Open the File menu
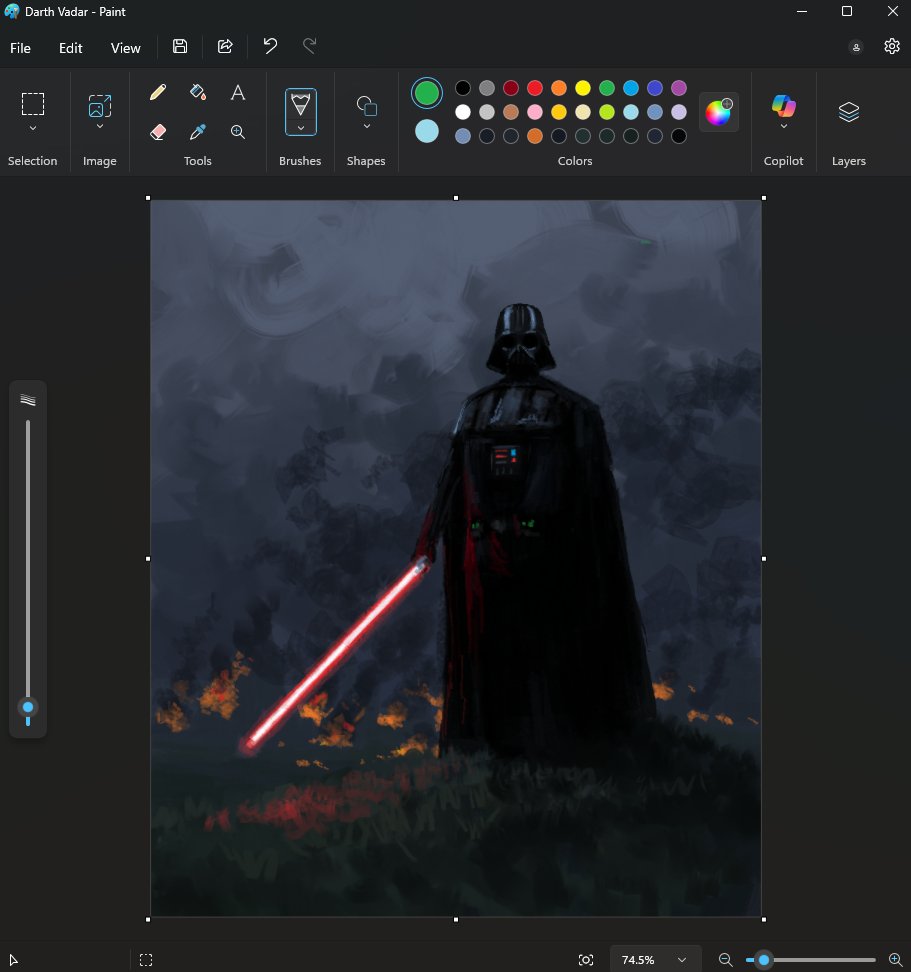Viewport: 911px width, 972px height. (x=20, y=47)
